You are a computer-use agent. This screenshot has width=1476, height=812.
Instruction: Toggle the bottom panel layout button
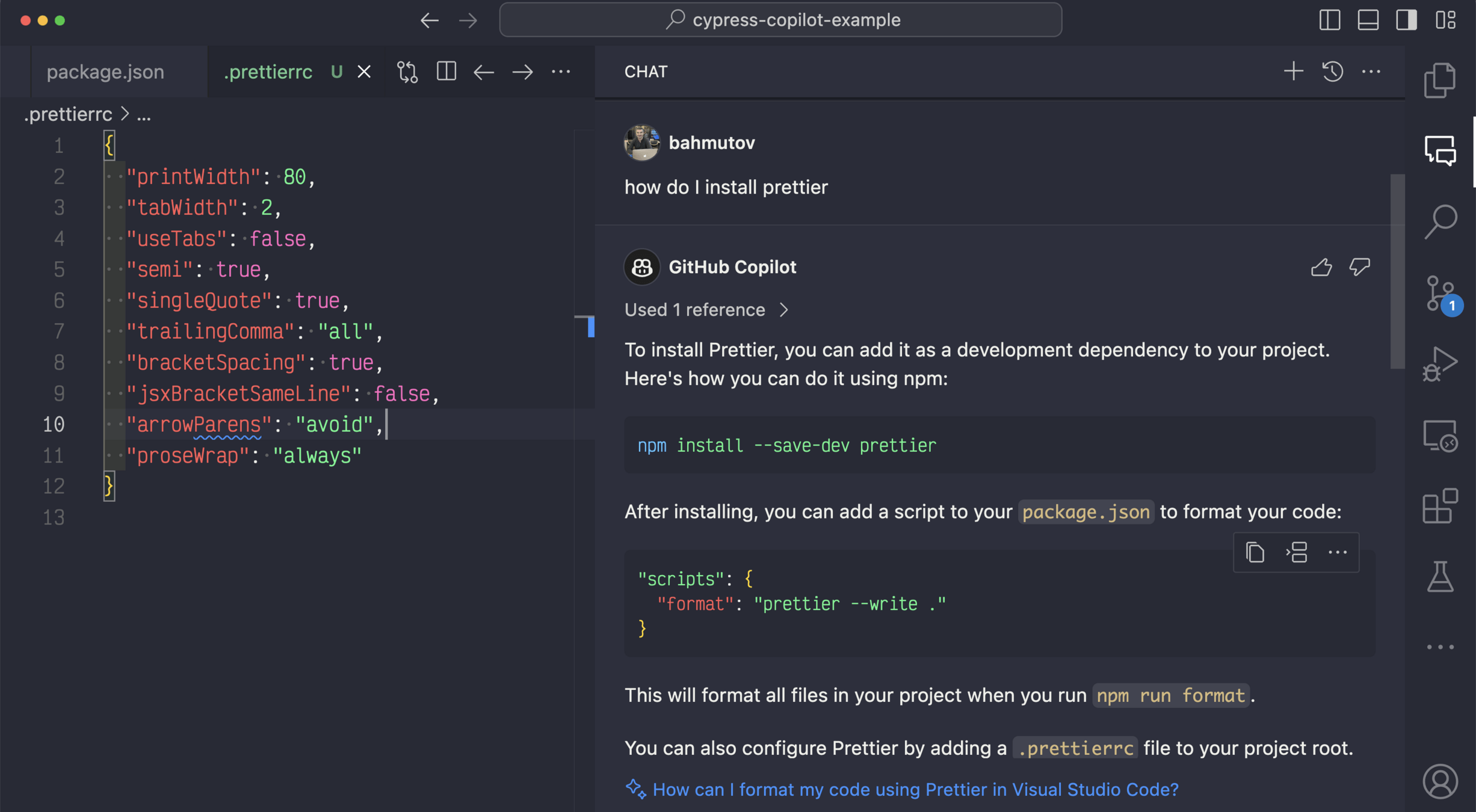click(x=1368, y=20)
